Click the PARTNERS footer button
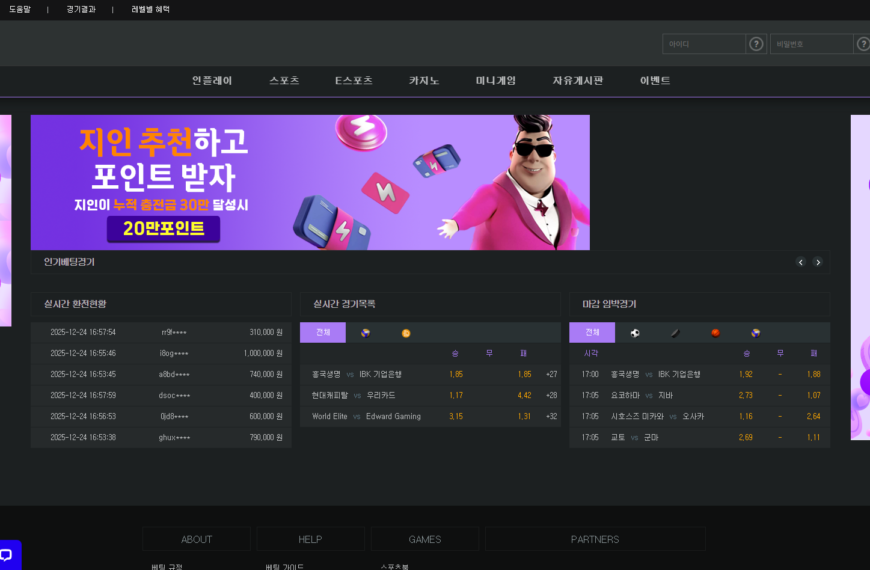Image resolution: width=870 pixels, height=570 pixels. tap(595, 539)
